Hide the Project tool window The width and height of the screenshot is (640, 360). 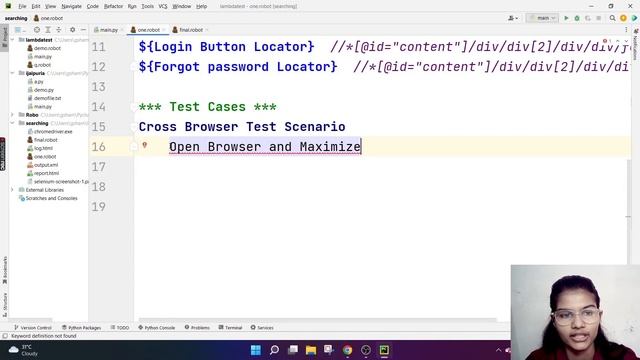(x=83, y=30)
